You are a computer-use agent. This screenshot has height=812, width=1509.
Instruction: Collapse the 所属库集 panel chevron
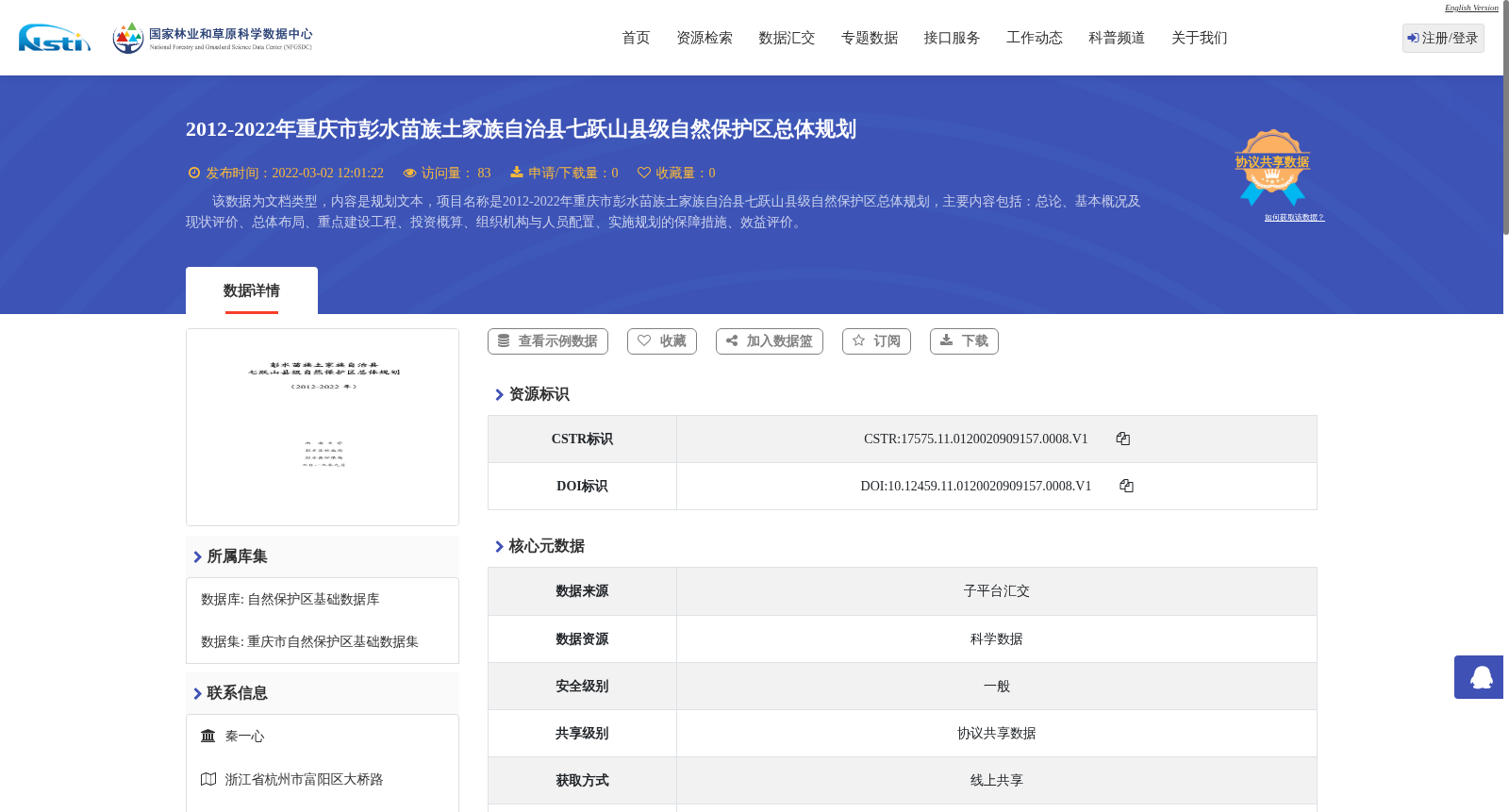tap(197, 556)
